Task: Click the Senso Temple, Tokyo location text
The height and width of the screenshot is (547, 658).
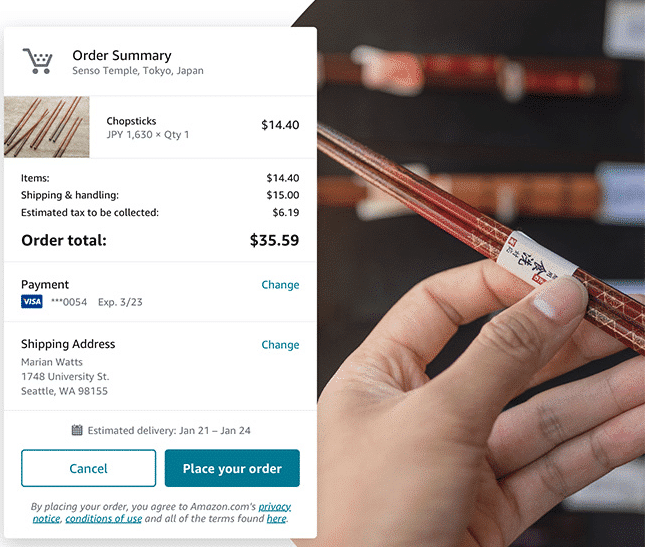Action: [x=138, y=71]
